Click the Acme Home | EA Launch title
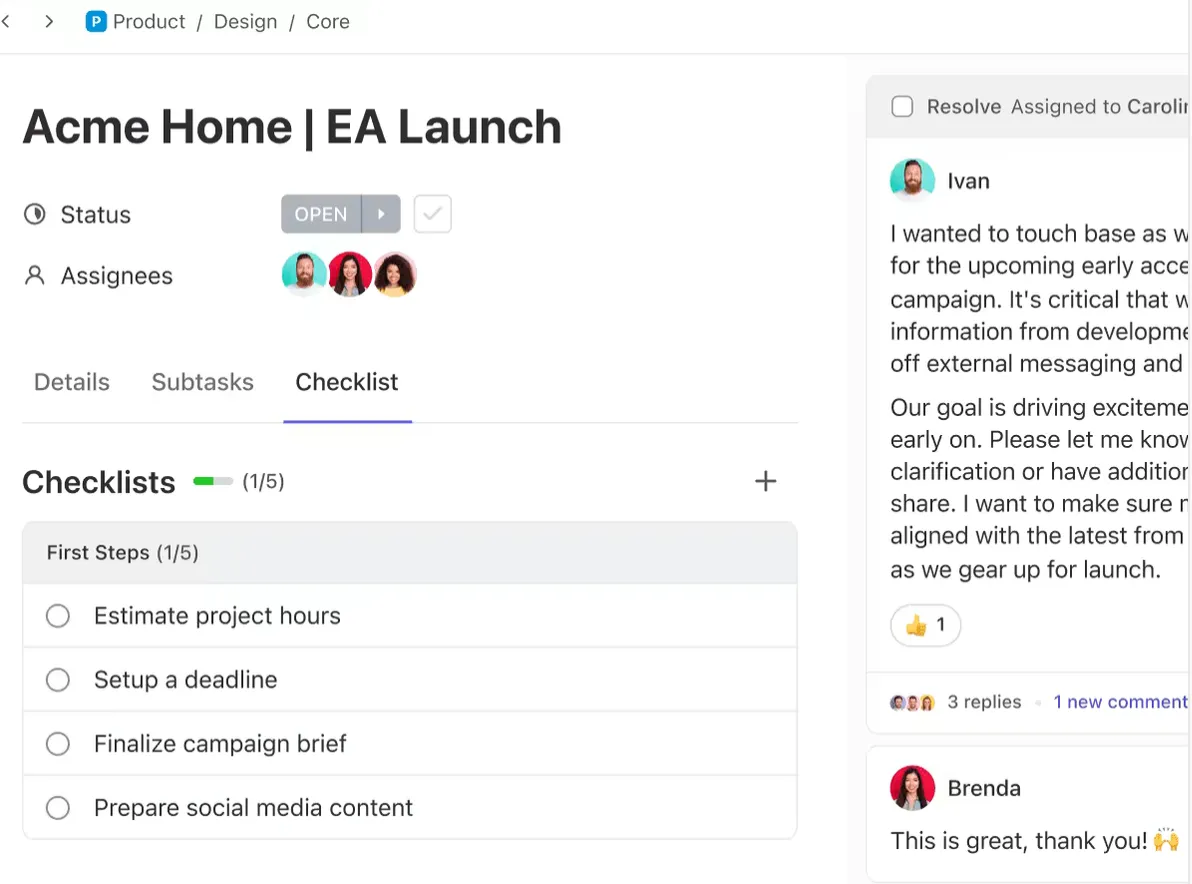1192x884 pixels. tap(293, 126)
